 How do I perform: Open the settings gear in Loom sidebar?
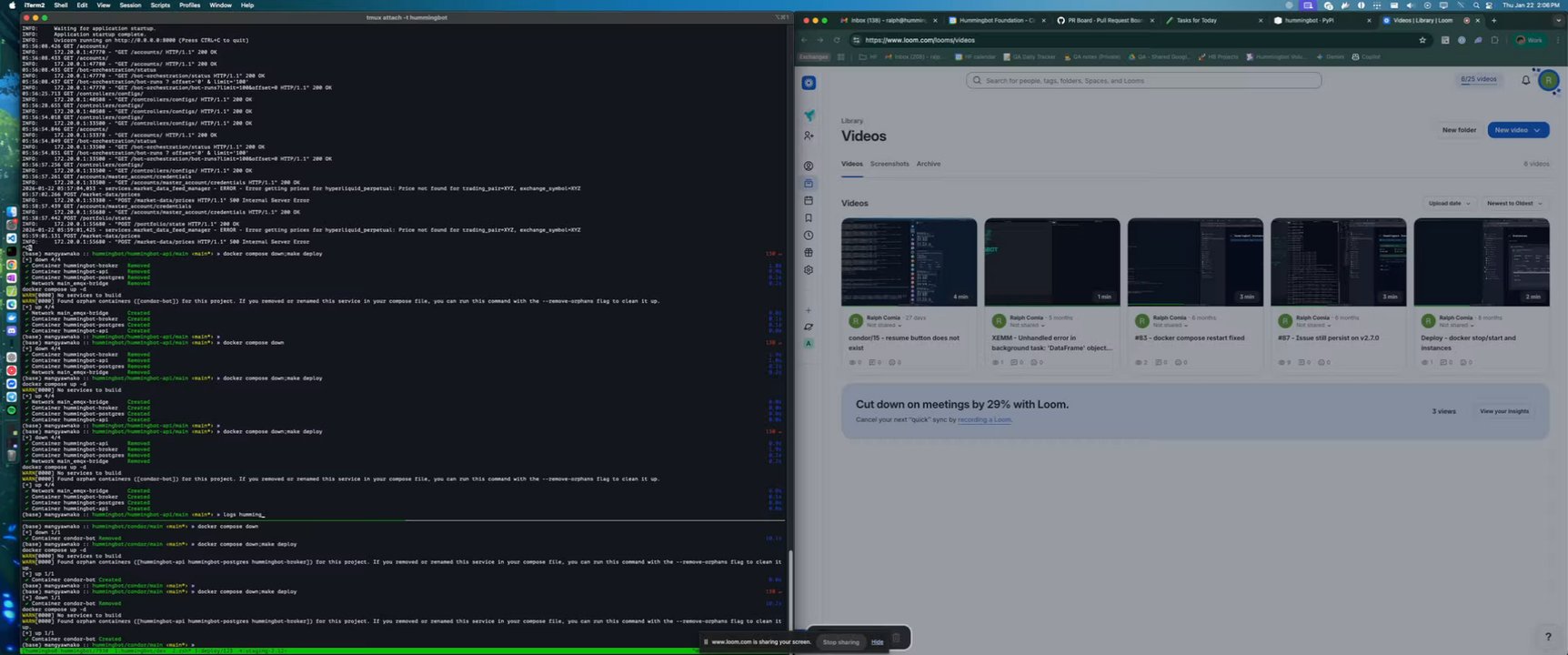point(809,270)
